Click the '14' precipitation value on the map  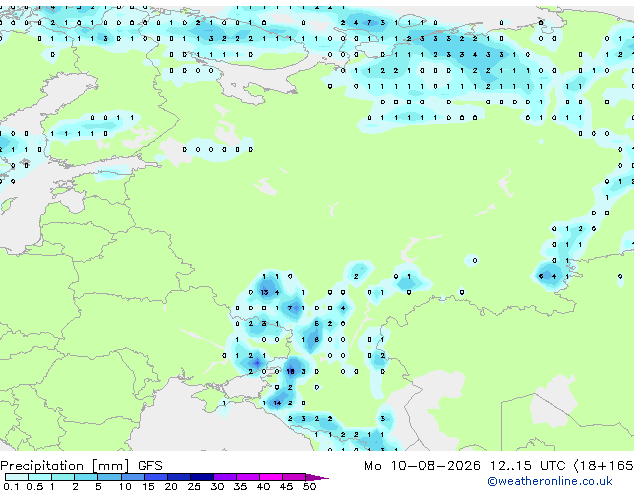(277, 403)
